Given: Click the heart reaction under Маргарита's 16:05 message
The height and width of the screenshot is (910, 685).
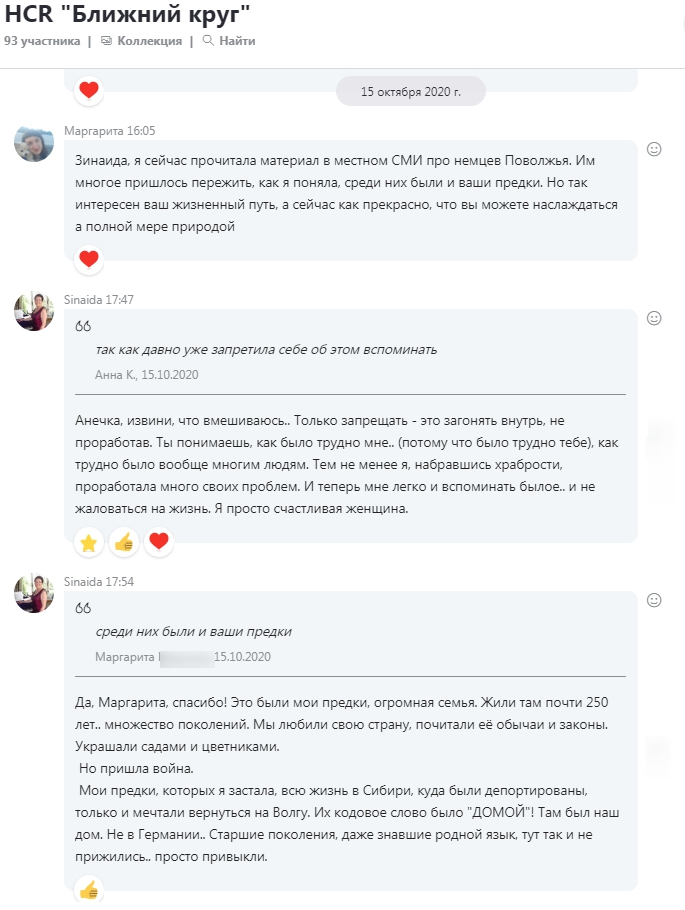Looking at the screenshot, I should point(89,259).
